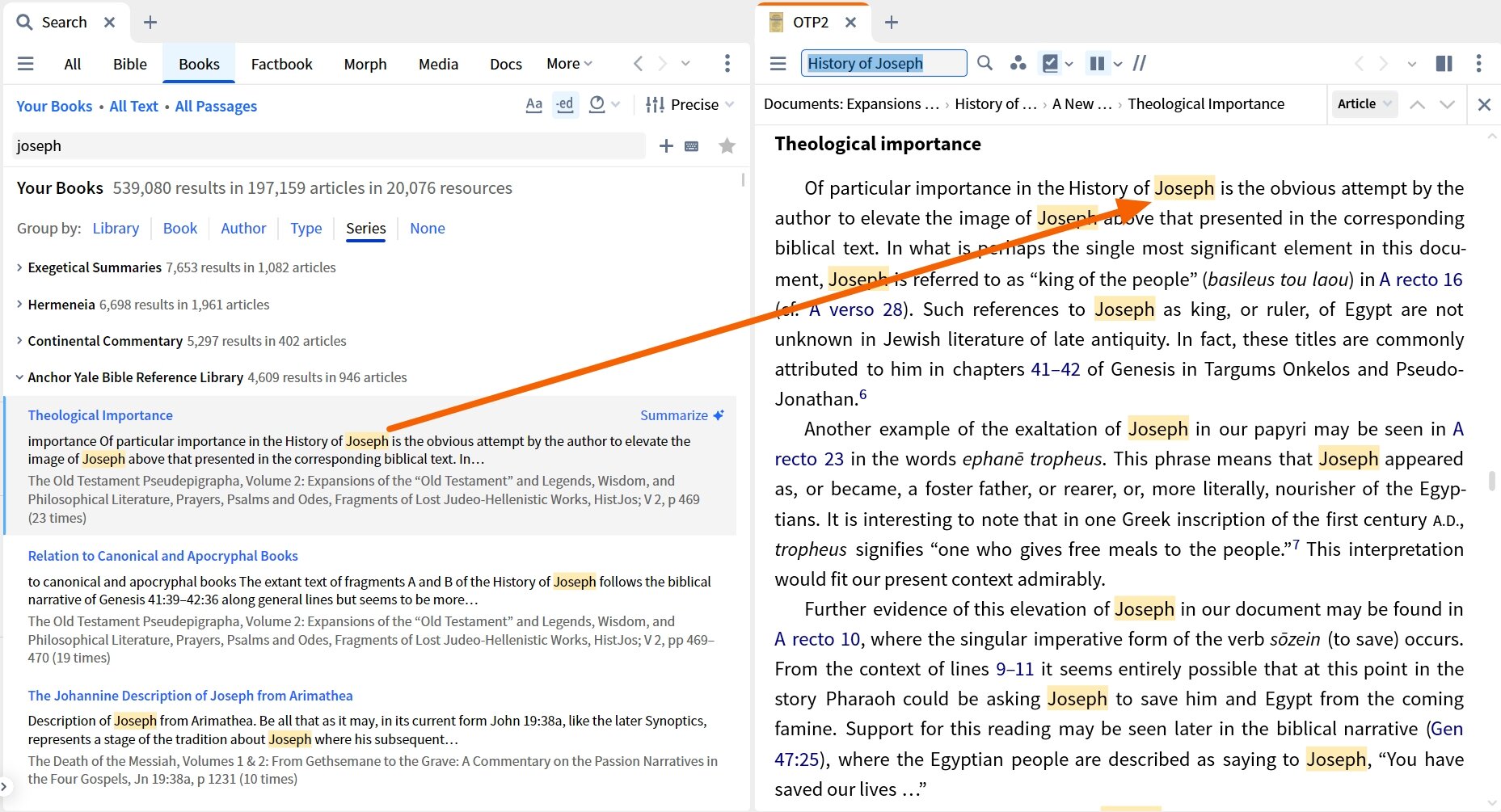Select the Books search tab
1501x812 pixels.
tap(199, 64)
